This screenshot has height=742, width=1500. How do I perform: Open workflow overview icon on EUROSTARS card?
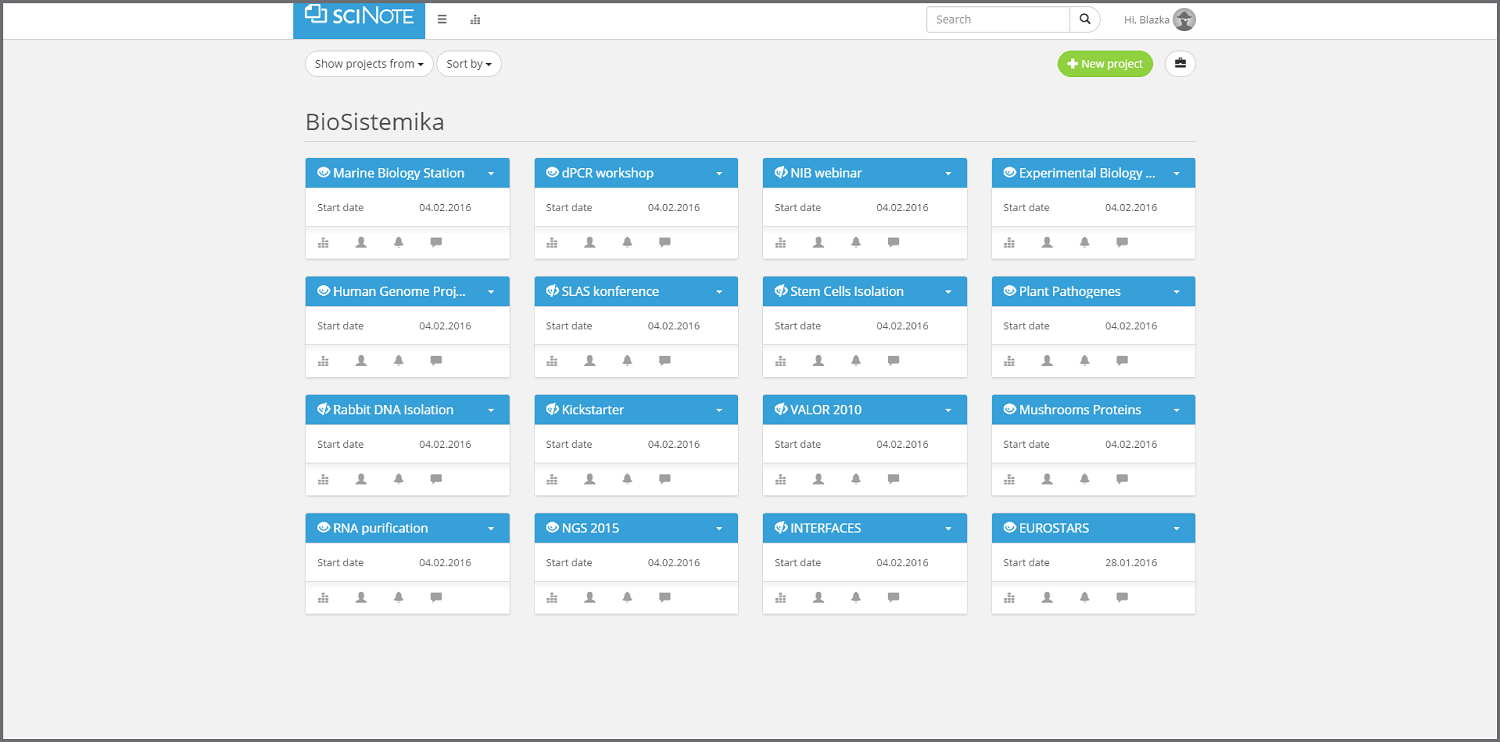pyautogui.click(x=1009, y=597)
